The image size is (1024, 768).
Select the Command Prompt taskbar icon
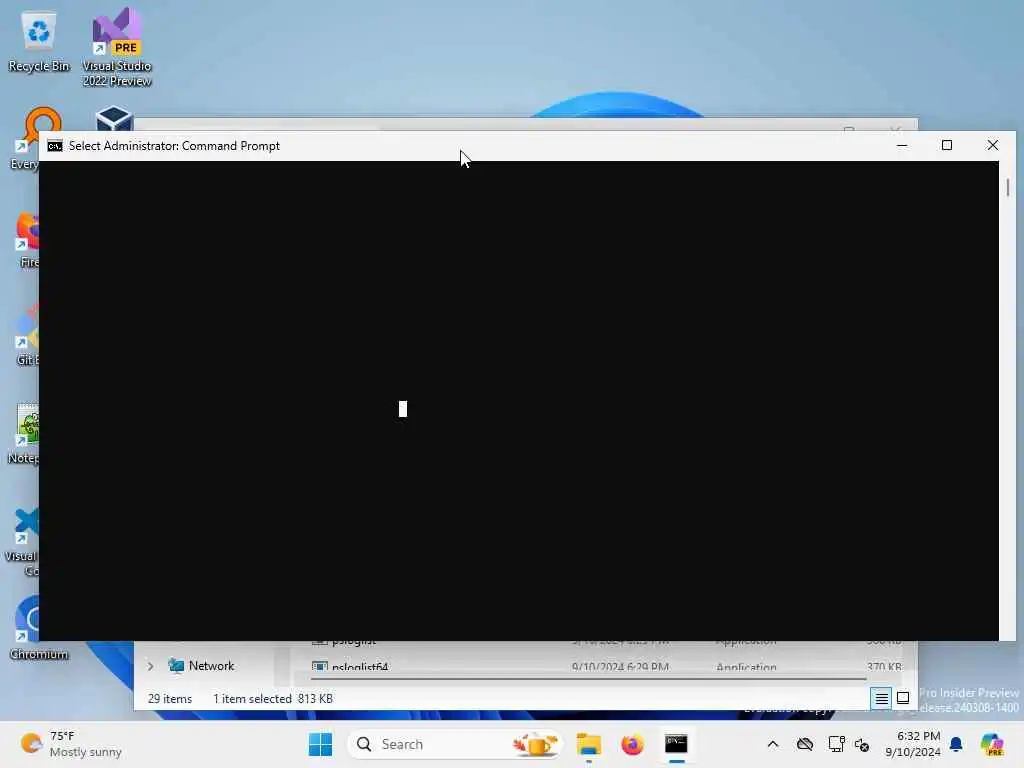[x=676, y=744]
